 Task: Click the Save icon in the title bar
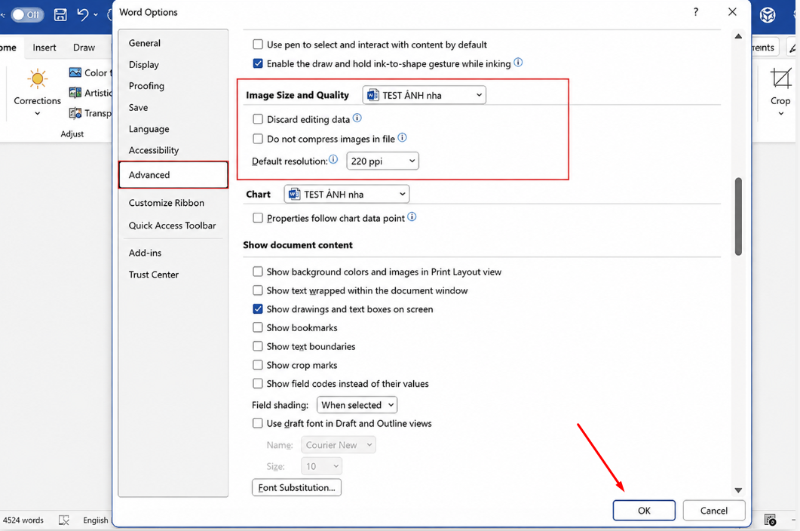pyautogui.click(x=60, y=14)
